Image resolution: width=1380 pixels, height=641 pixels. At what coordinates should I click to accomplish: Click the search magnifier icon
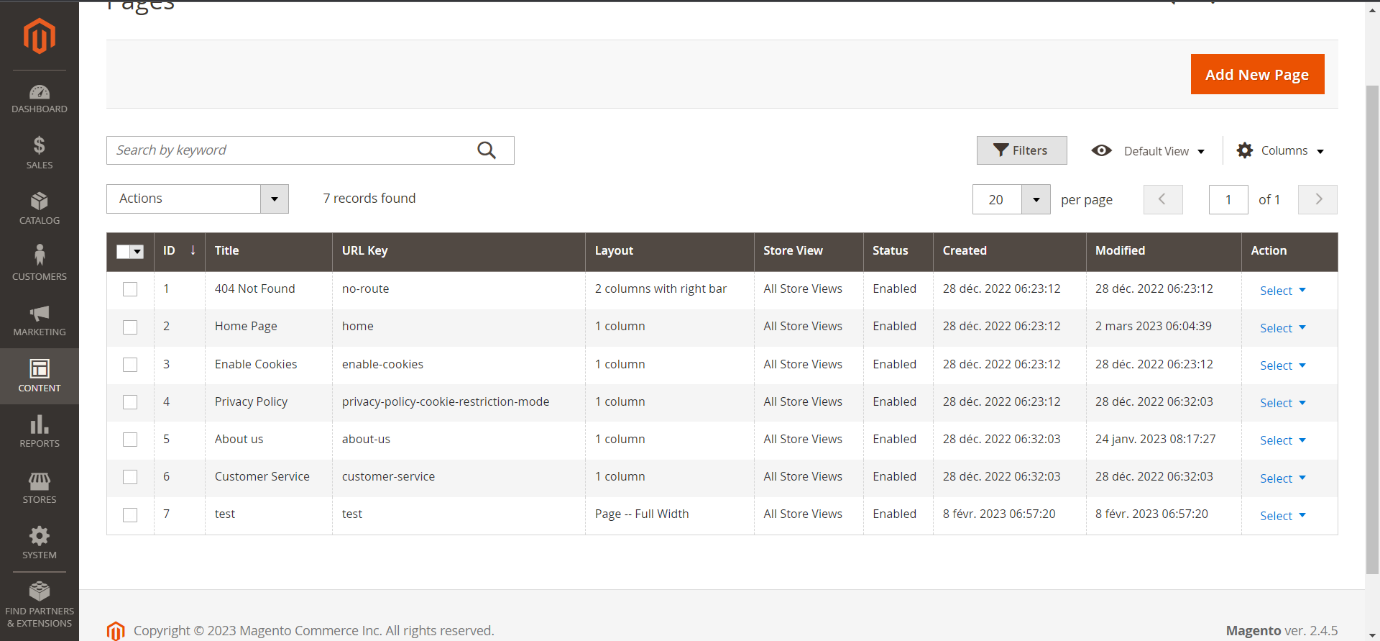coord(486,150)
